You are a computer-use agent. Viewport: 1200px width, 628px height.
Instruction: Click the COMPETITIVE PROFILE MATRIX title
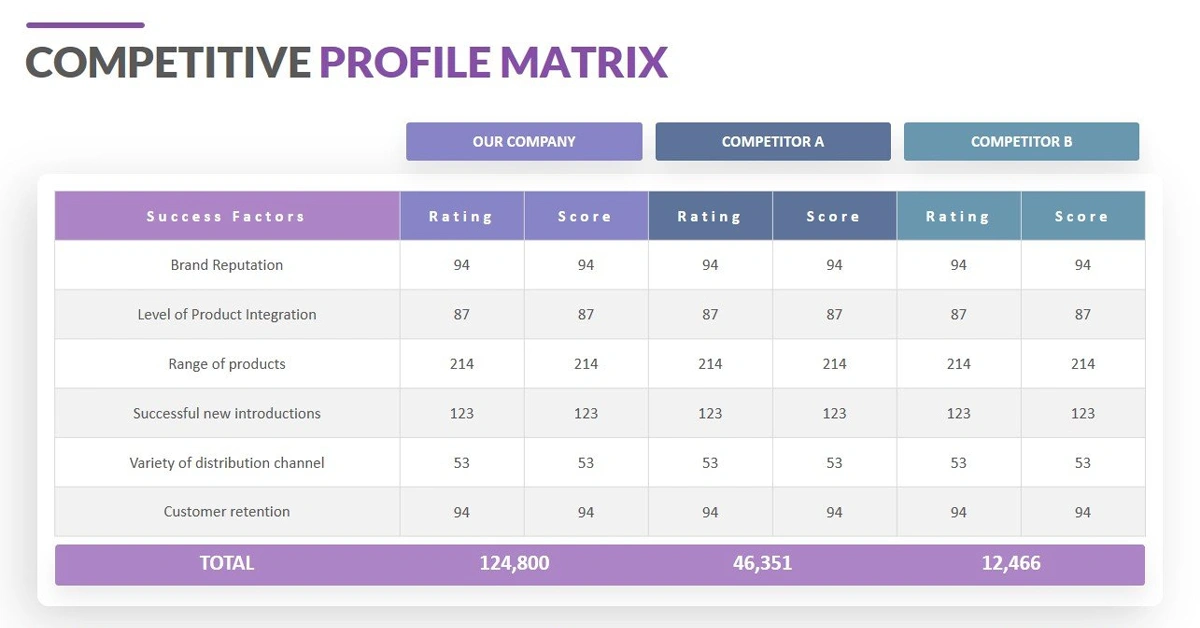click(346, 62)
